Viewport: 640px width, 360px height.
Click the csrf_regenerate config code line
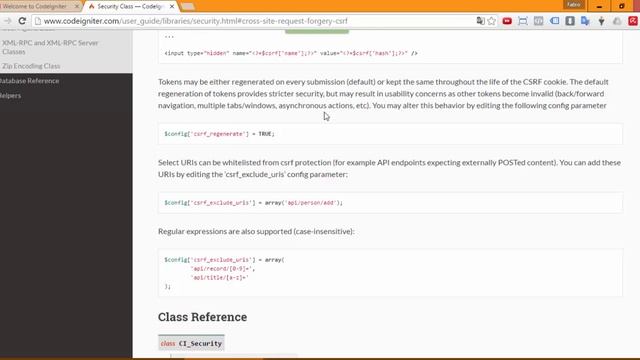tap(220, 134)
